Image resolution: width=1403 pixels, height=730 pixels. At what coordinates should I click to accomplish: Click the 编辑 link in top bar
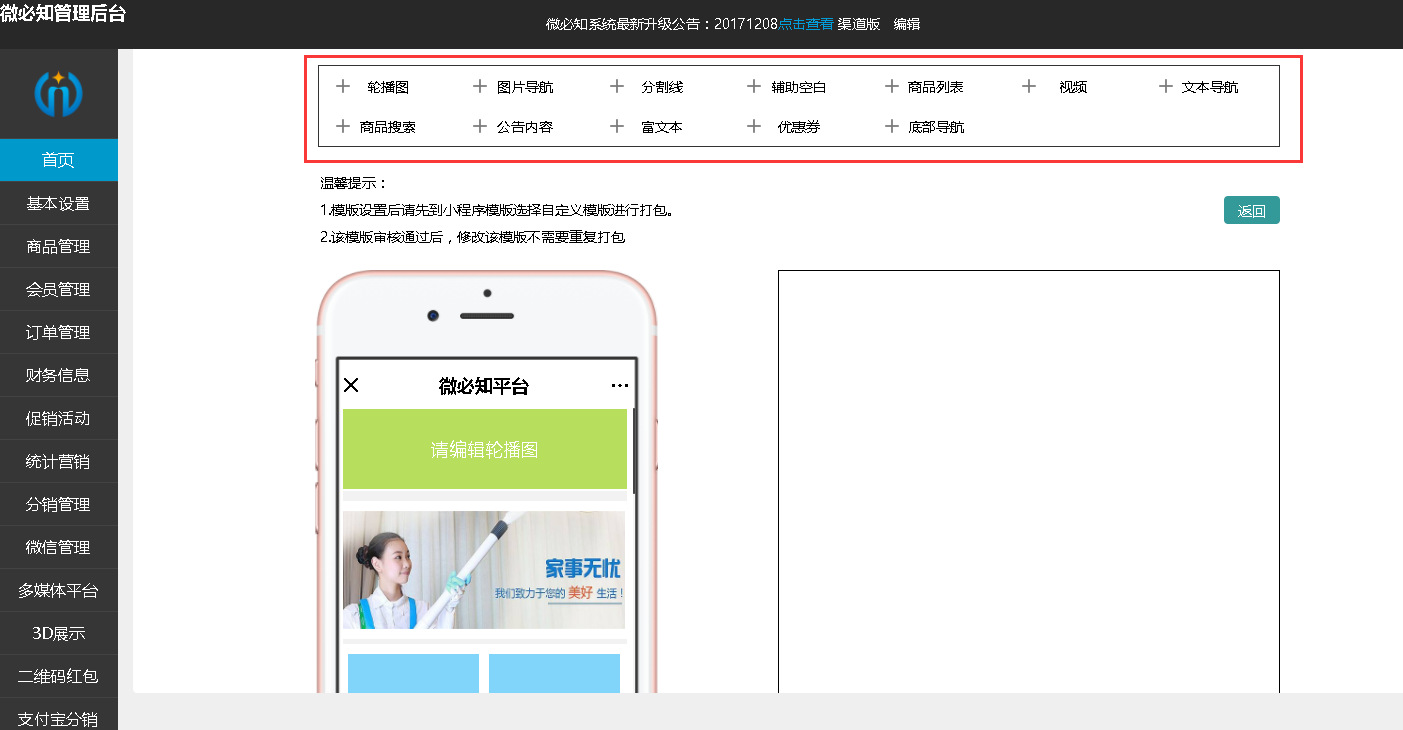pyautogui.click(x=907, y=24)
